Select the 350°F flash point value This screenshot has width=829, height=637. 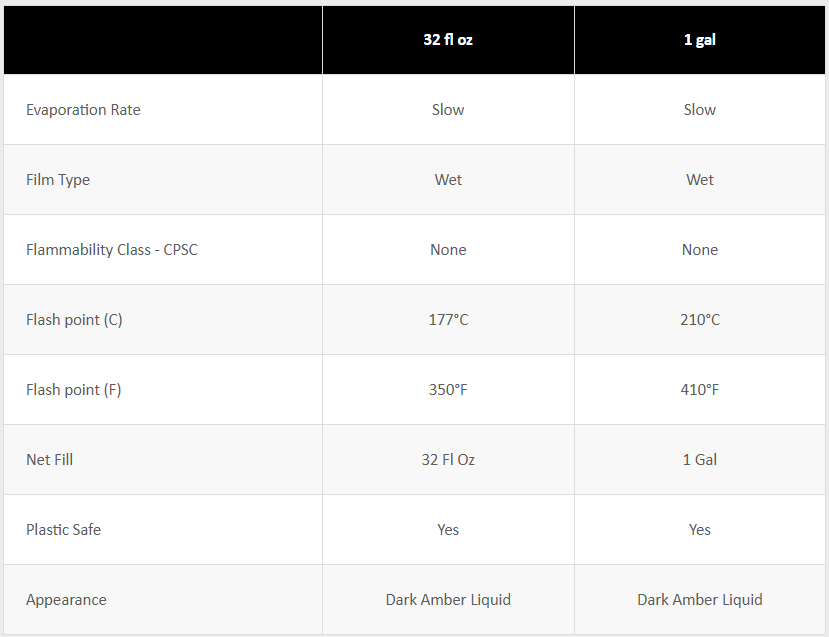(x=448, y=390)
